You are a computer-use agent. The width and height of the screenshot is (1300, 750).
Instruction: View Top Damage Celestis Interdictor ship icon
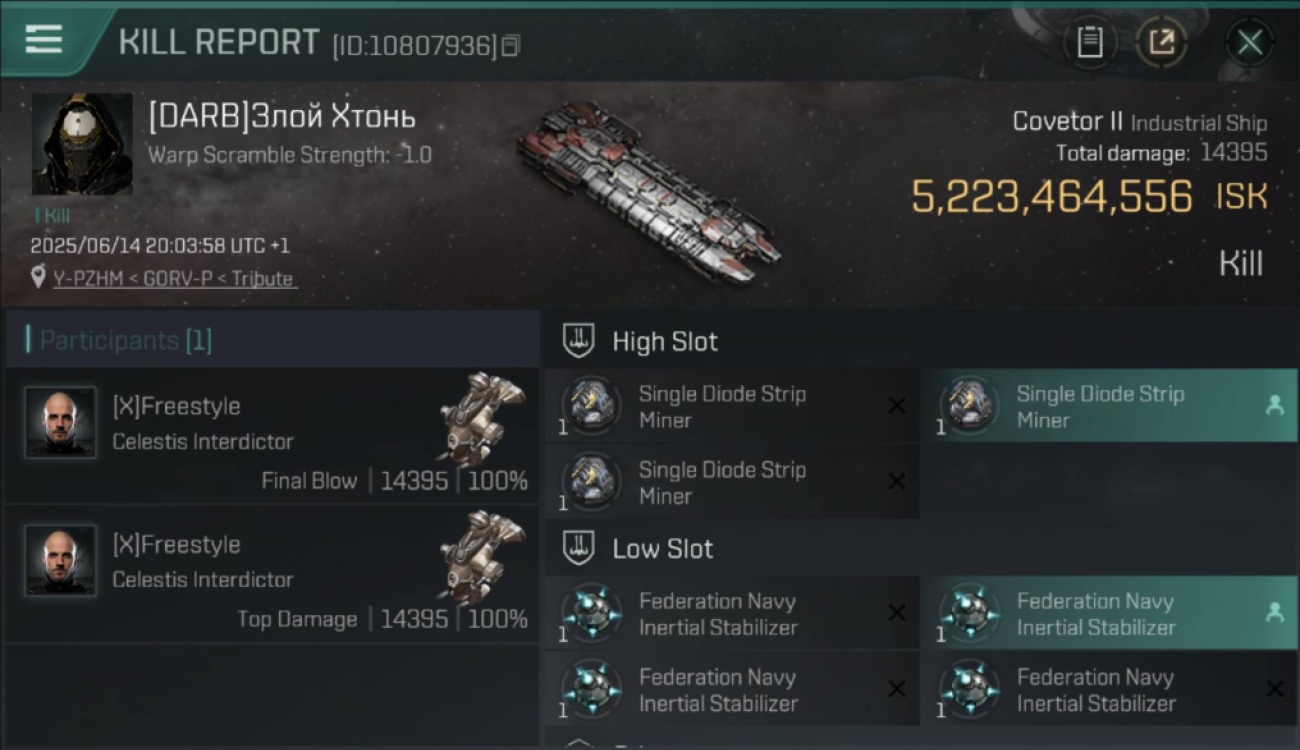pos(482,557)
